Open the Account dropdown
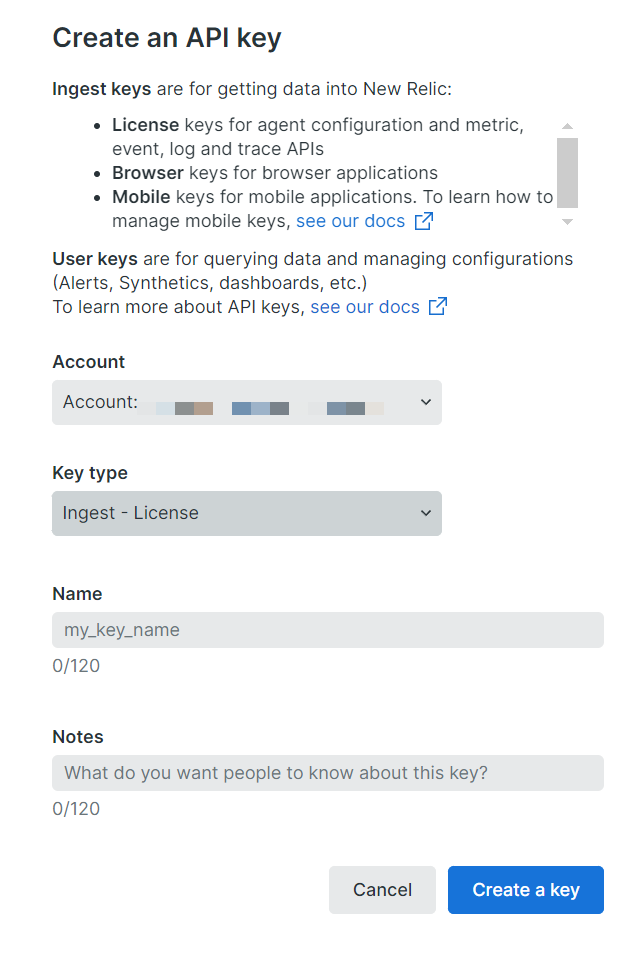The image size is (639, 956). click(x=246, y=402)
